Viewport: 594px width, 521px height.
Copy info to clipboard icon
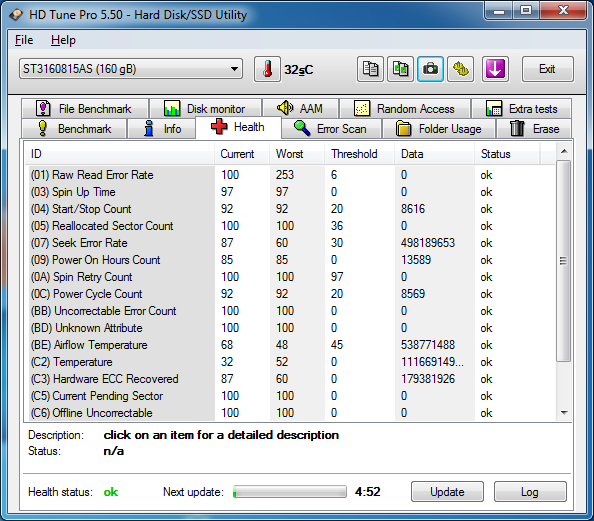(370, 69)
